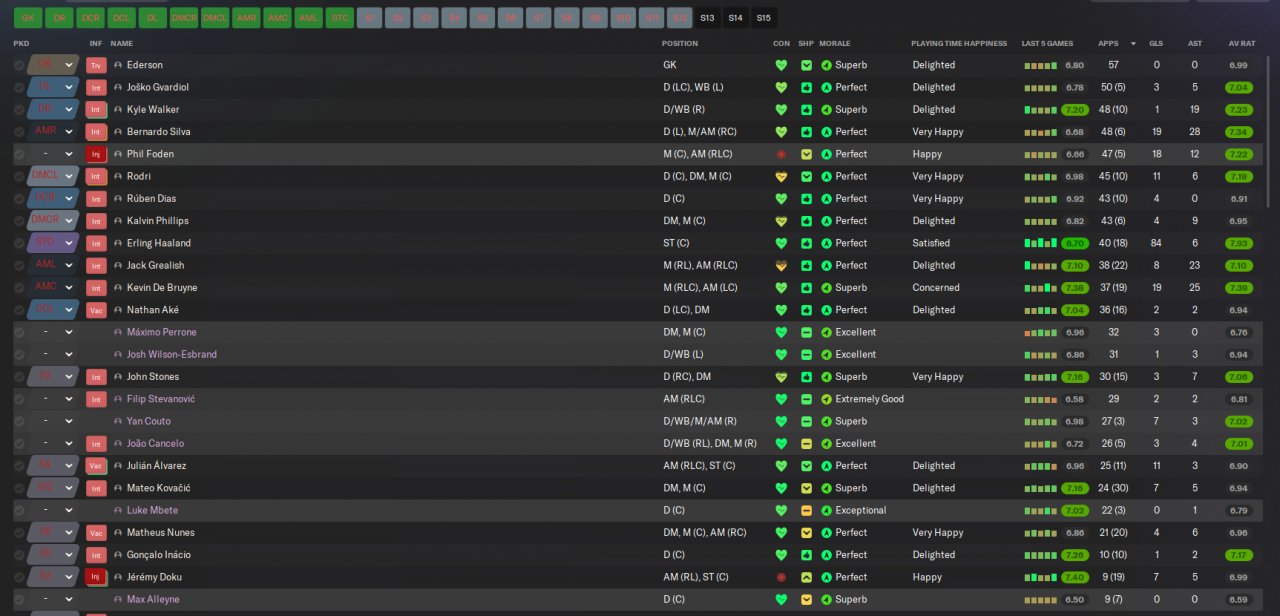Click Jérémy Doku's last 5 games form bars

1040,577
